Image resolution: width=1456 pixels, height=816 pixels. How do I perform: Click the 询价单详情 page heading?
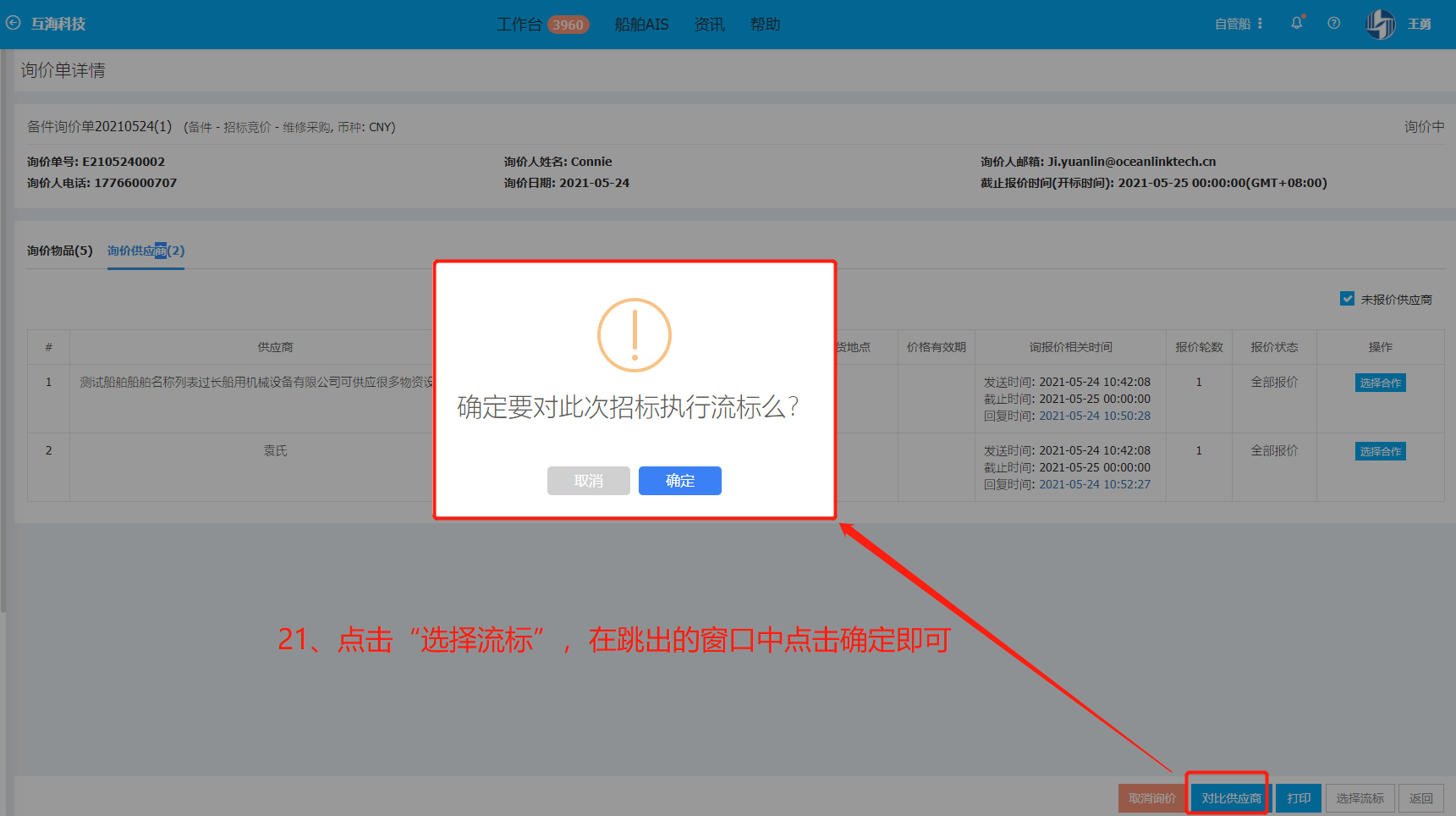point(63,70)
